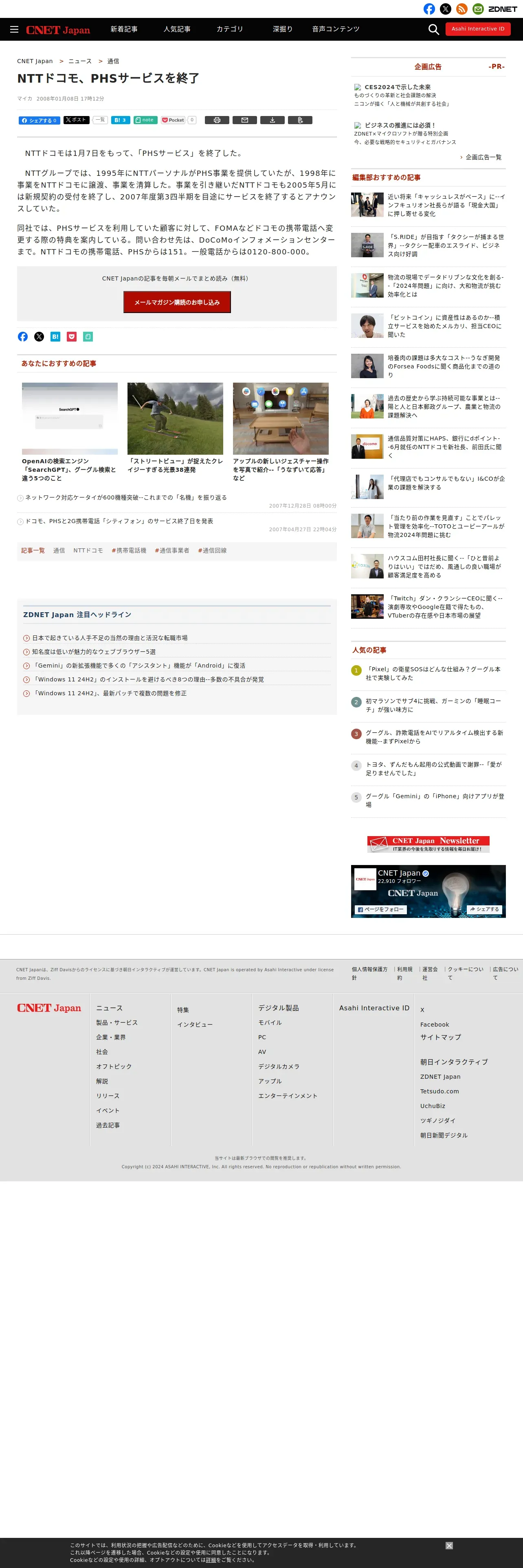Click メールマガジン購読のお申し込み button
Image resolution: width=523 pixels, height=1568 pixels.
coord(177,302)
